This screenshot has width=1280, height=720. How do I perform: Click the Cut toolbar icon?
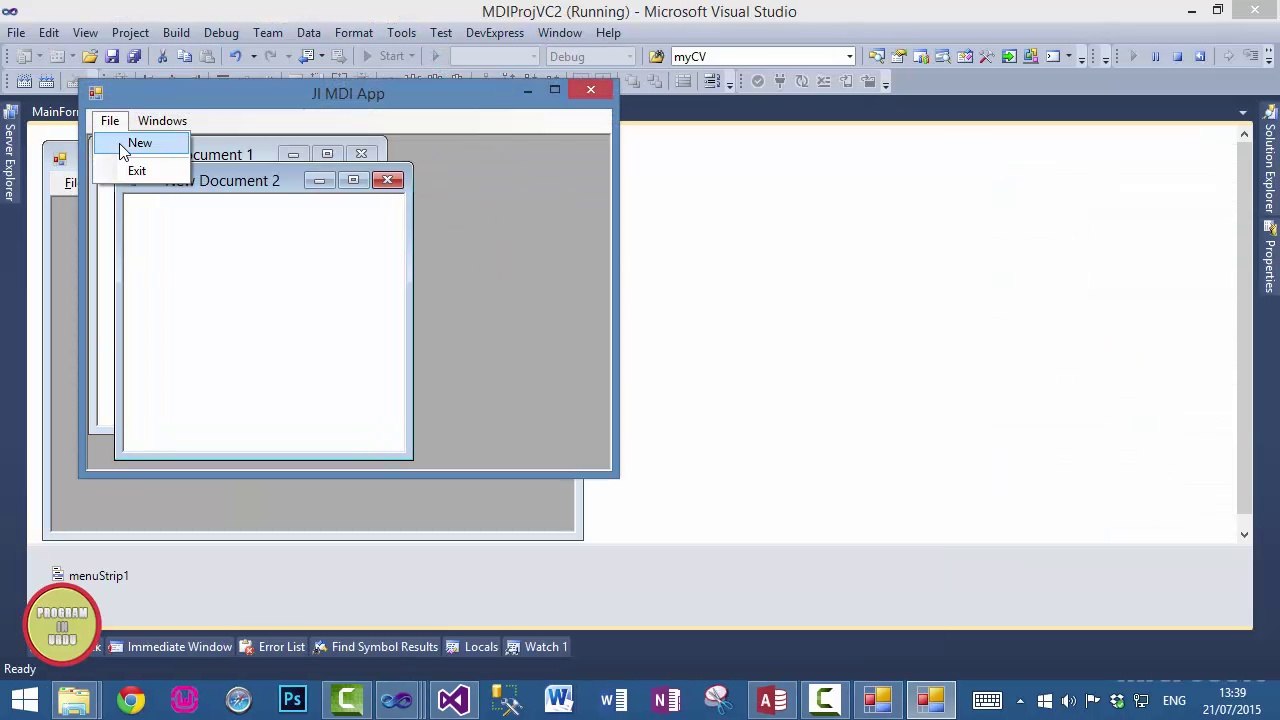(162, 56)
